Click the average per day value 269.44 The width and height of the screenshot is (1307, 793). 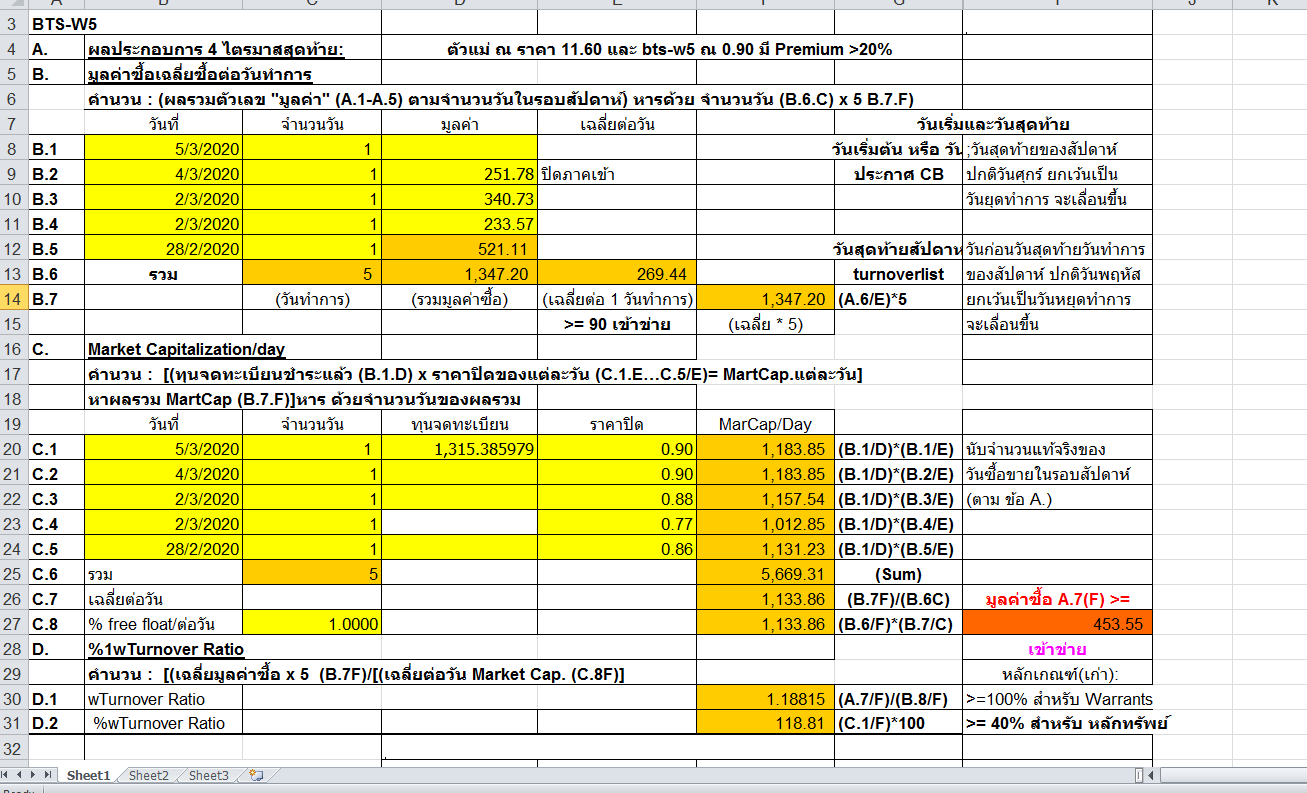coord(617,273)
